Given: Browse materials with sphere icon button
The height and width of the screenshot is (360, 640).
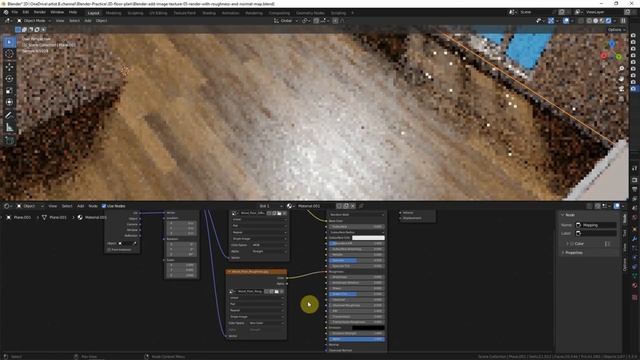Looking at the screenshot, I should 291,206.
